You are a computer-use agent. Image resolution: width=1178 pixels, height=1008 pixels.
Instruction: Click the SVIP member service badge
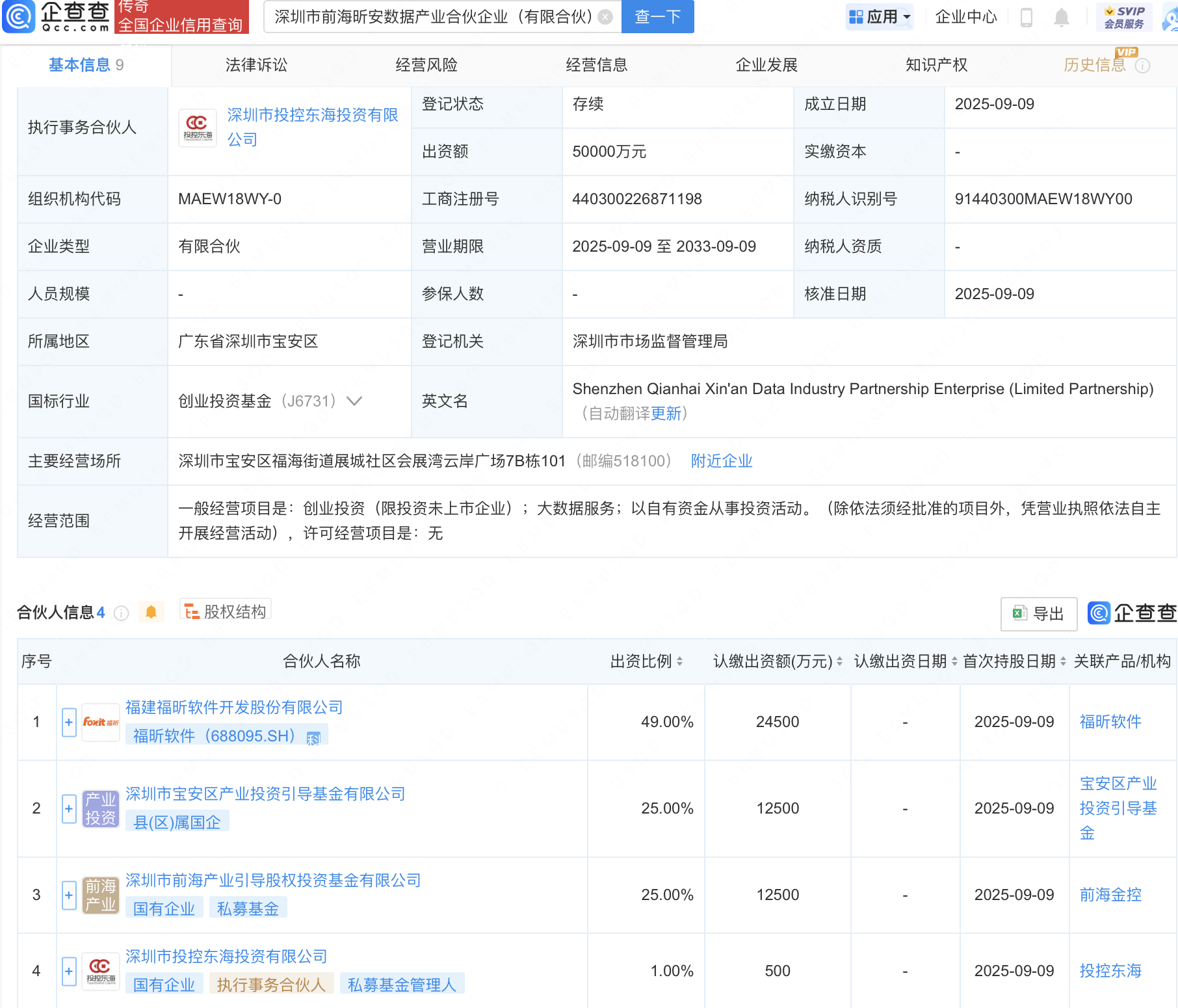coord(1124,17)
